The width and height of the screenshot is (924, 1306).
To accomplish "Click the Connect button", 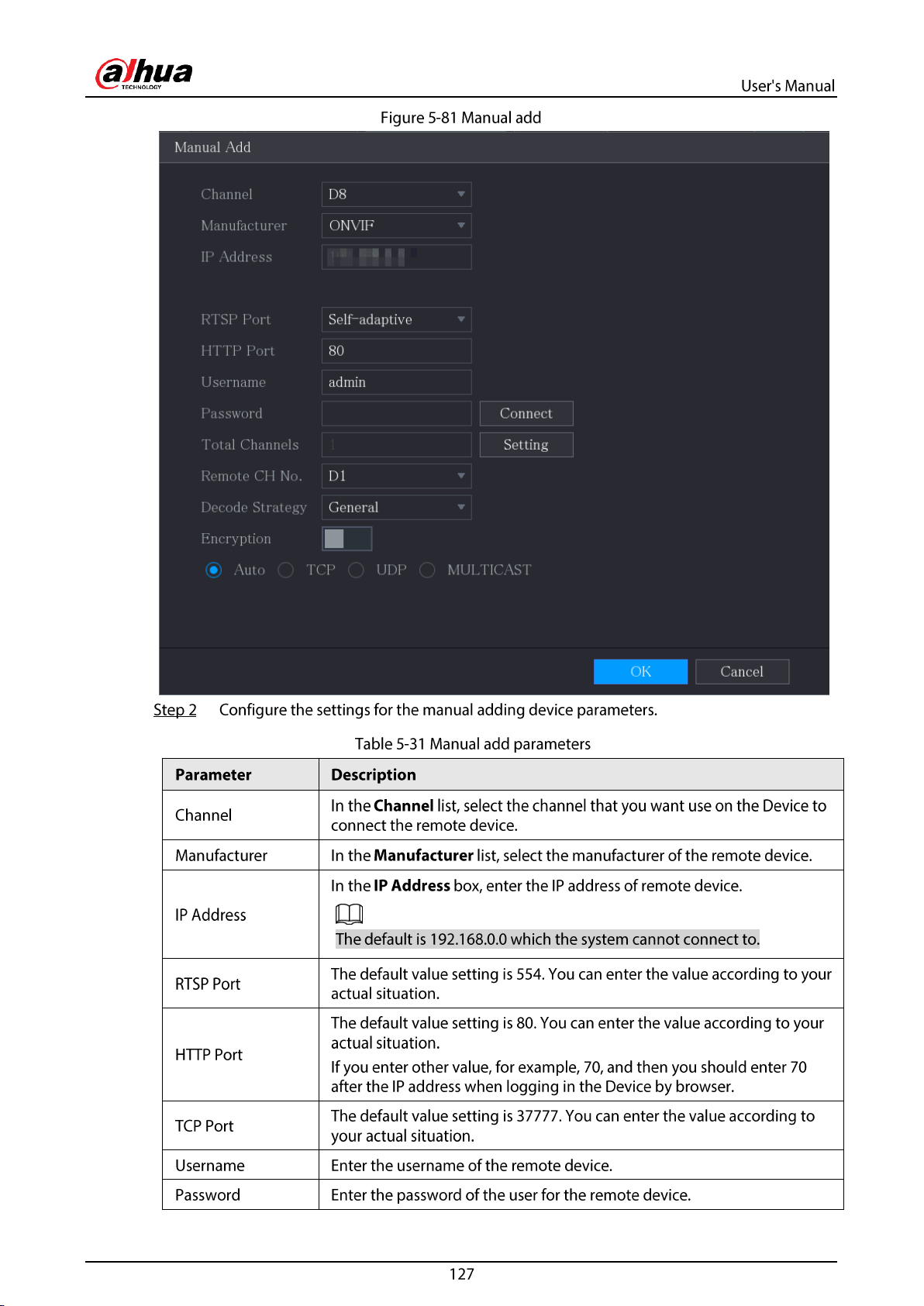I will tap(526, 414).
